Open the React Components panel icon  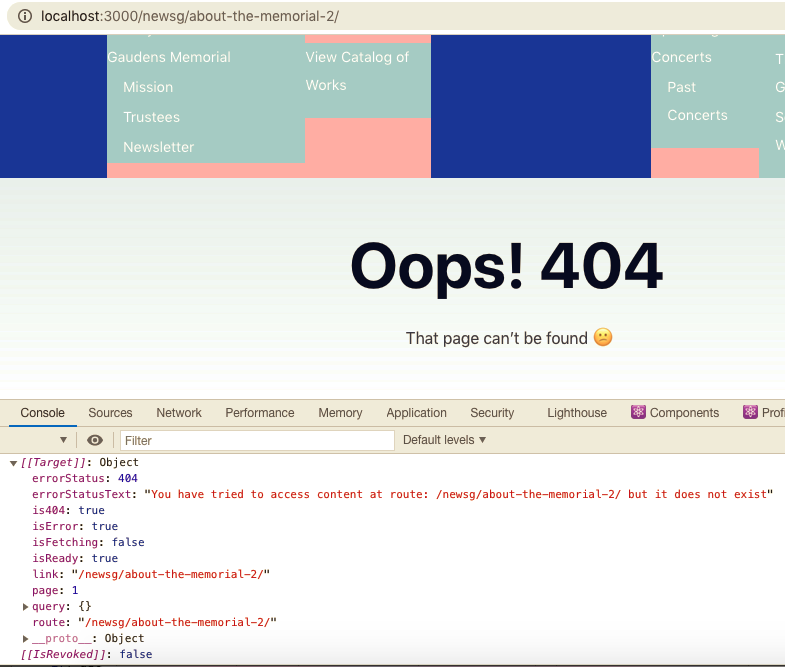tap(638, 413)
